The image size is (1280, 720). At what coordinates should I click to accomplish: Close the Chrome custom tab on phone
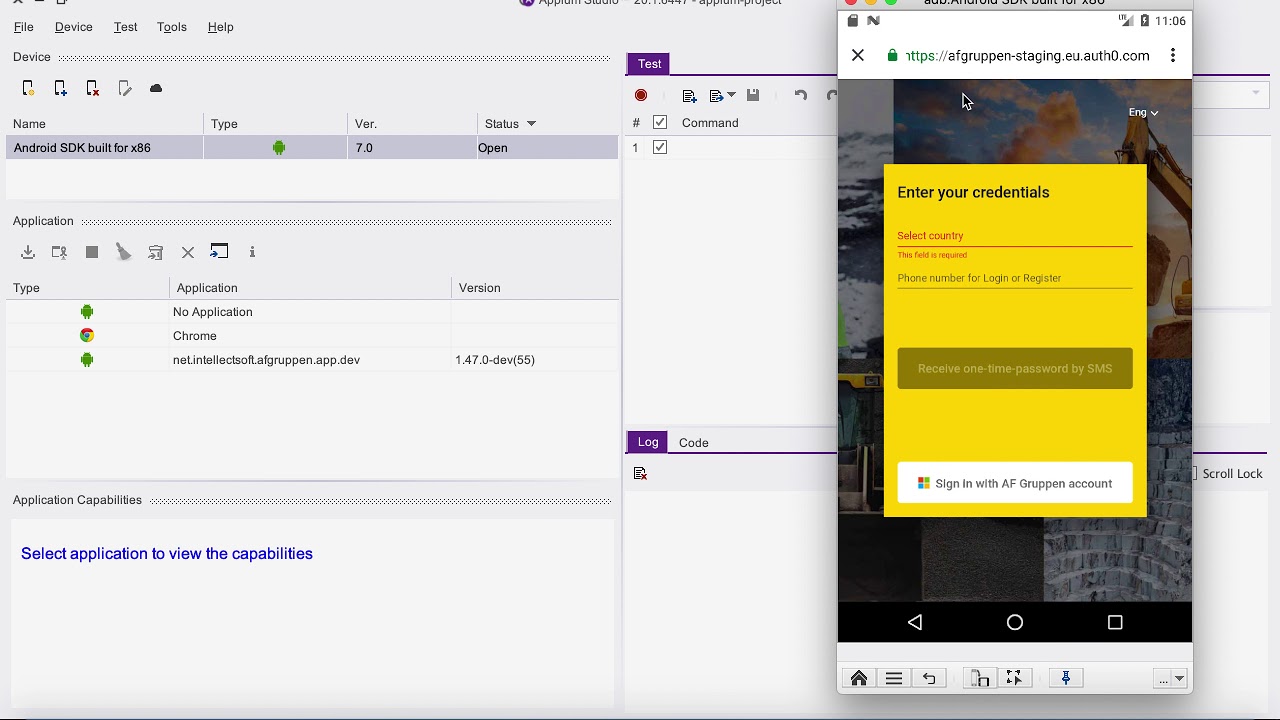tap(858, 56)
